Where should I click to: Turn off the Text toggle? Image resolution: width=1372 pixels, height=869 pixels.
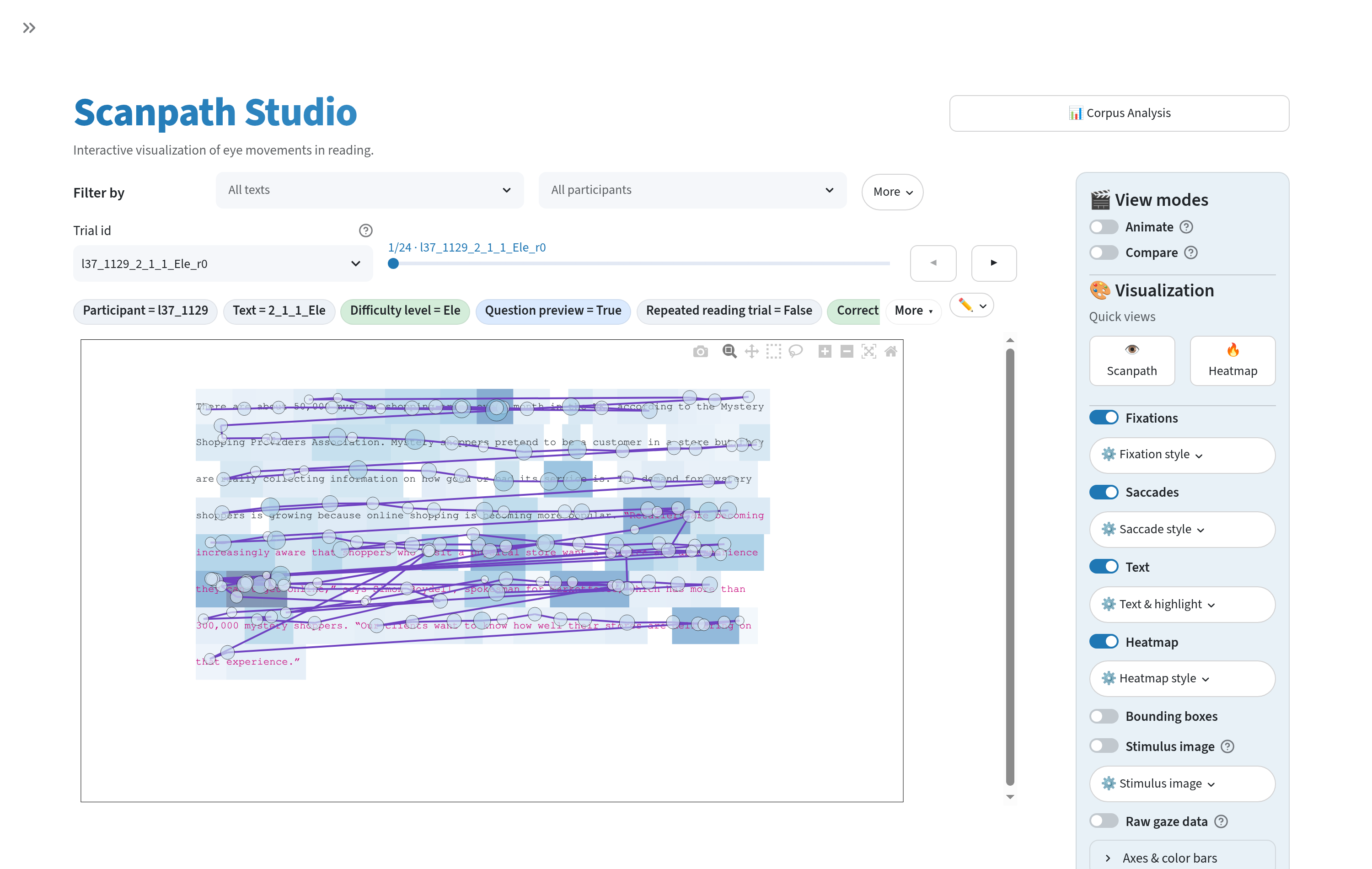(1104, 567)
